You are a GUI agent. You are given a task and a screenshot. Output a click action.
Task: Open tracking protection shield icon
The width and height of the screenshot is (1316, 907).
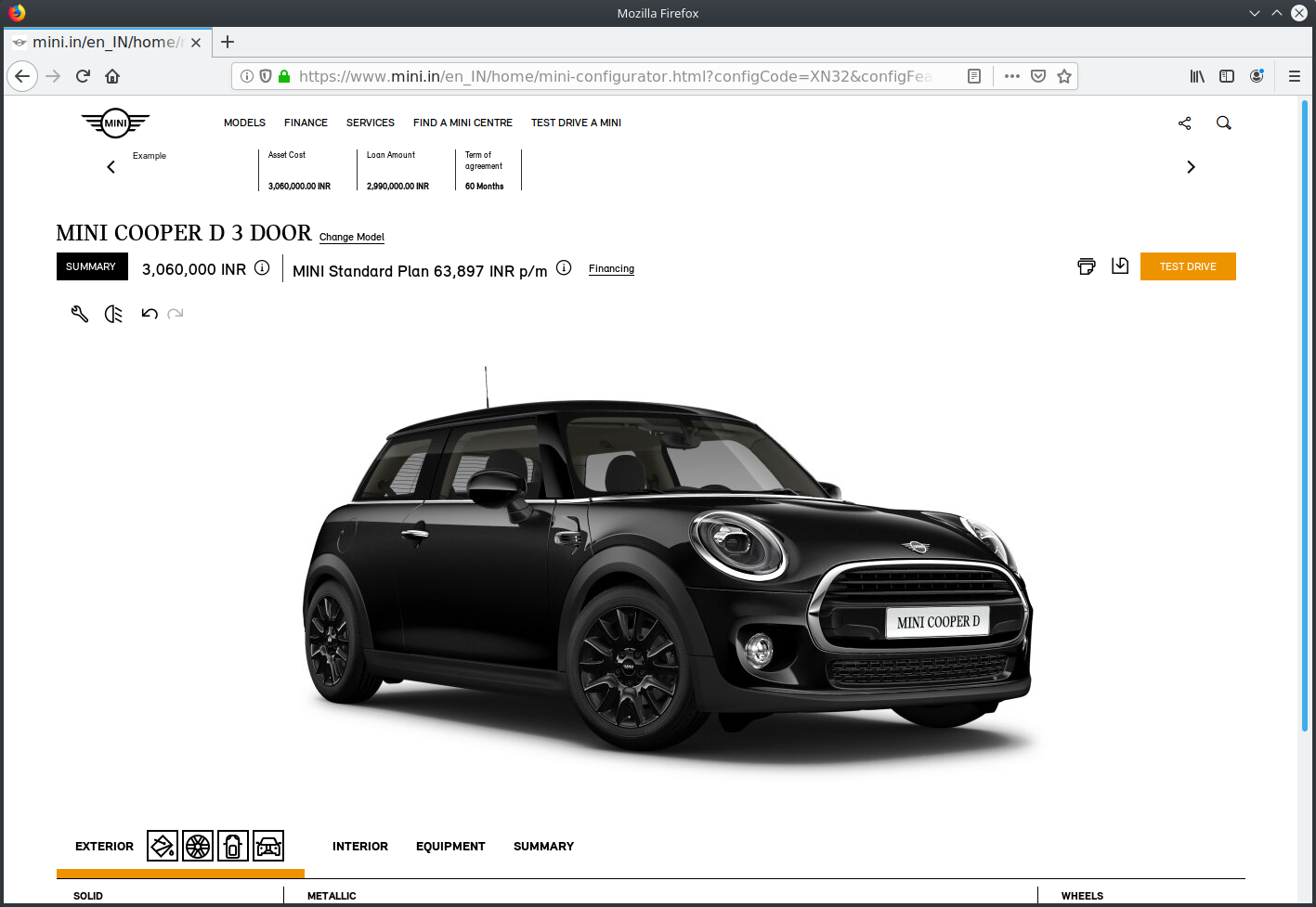[266, 76]
